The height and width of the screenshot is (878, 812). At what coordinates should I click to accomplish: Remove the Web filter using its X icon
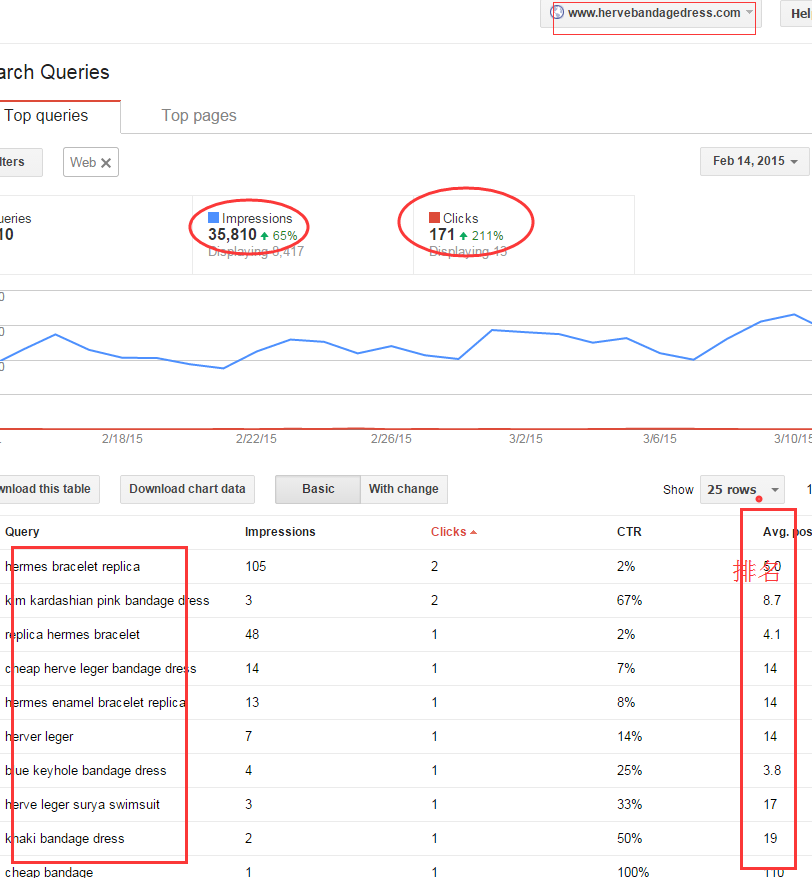click(106, 162)
